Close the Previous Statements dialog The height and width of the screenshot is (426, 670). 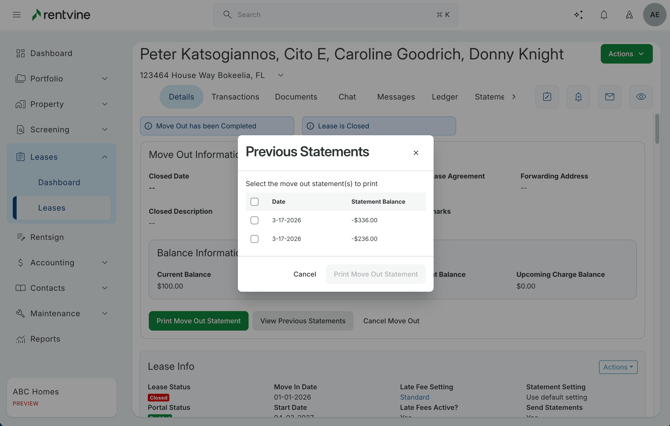pos(416,153)
